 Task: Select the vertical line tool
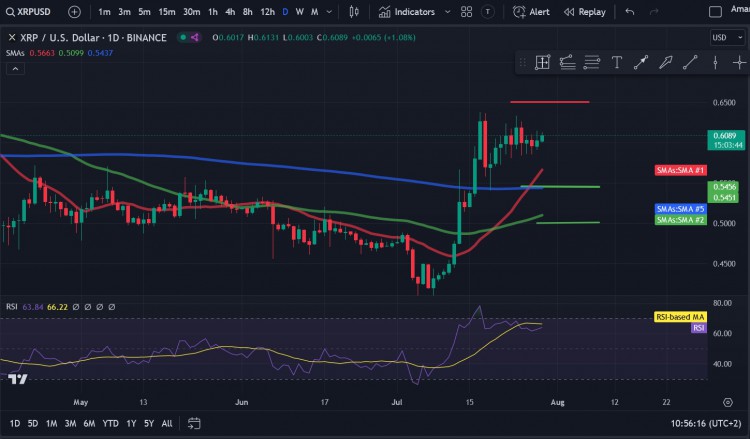pos(715,62)
